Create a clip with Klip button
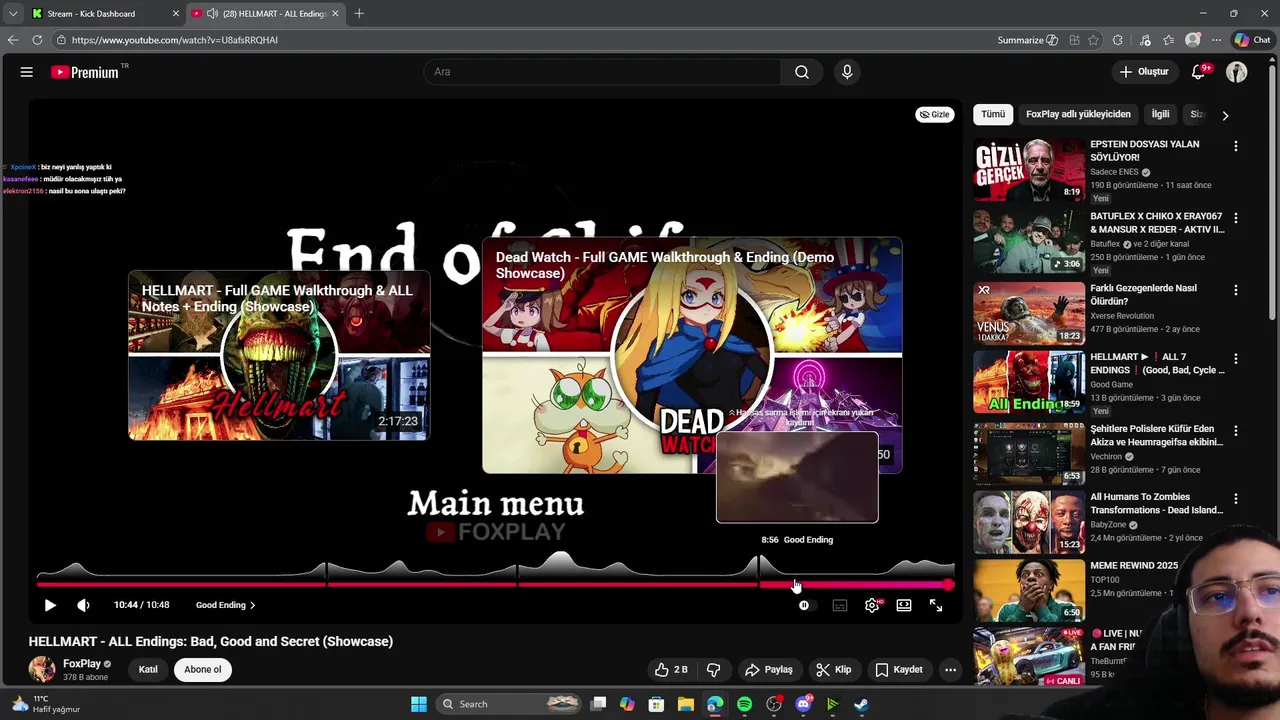 833,670
